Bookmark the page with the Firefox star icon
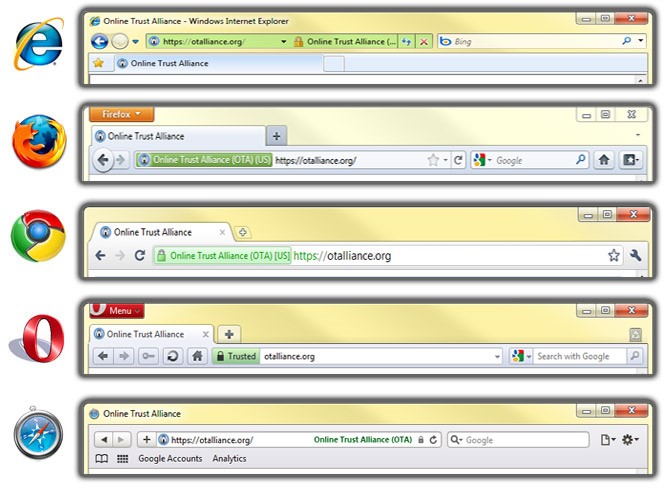672x489 pixels. pyautogui.click(x=433, y=160)
